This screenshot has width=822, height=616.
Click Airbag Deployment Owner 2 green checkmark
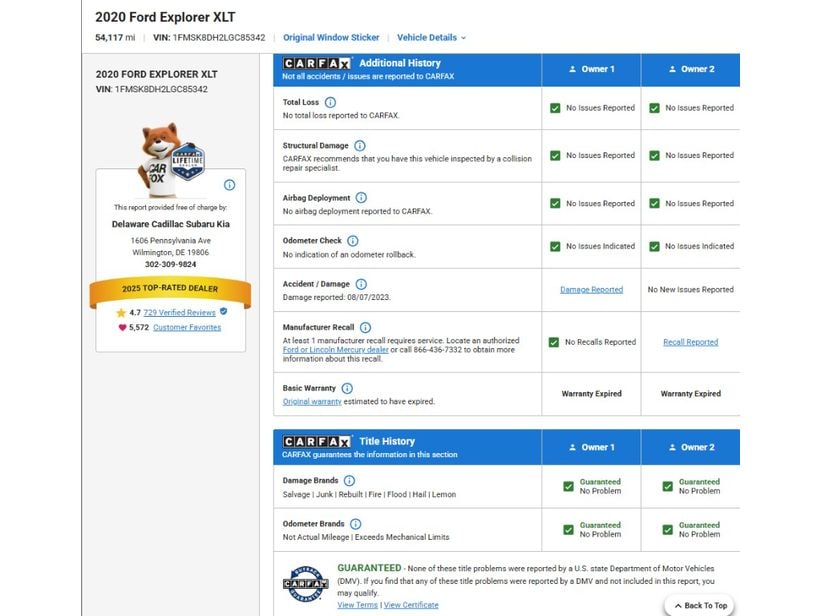pyautogui.click(x=654, y=203)
